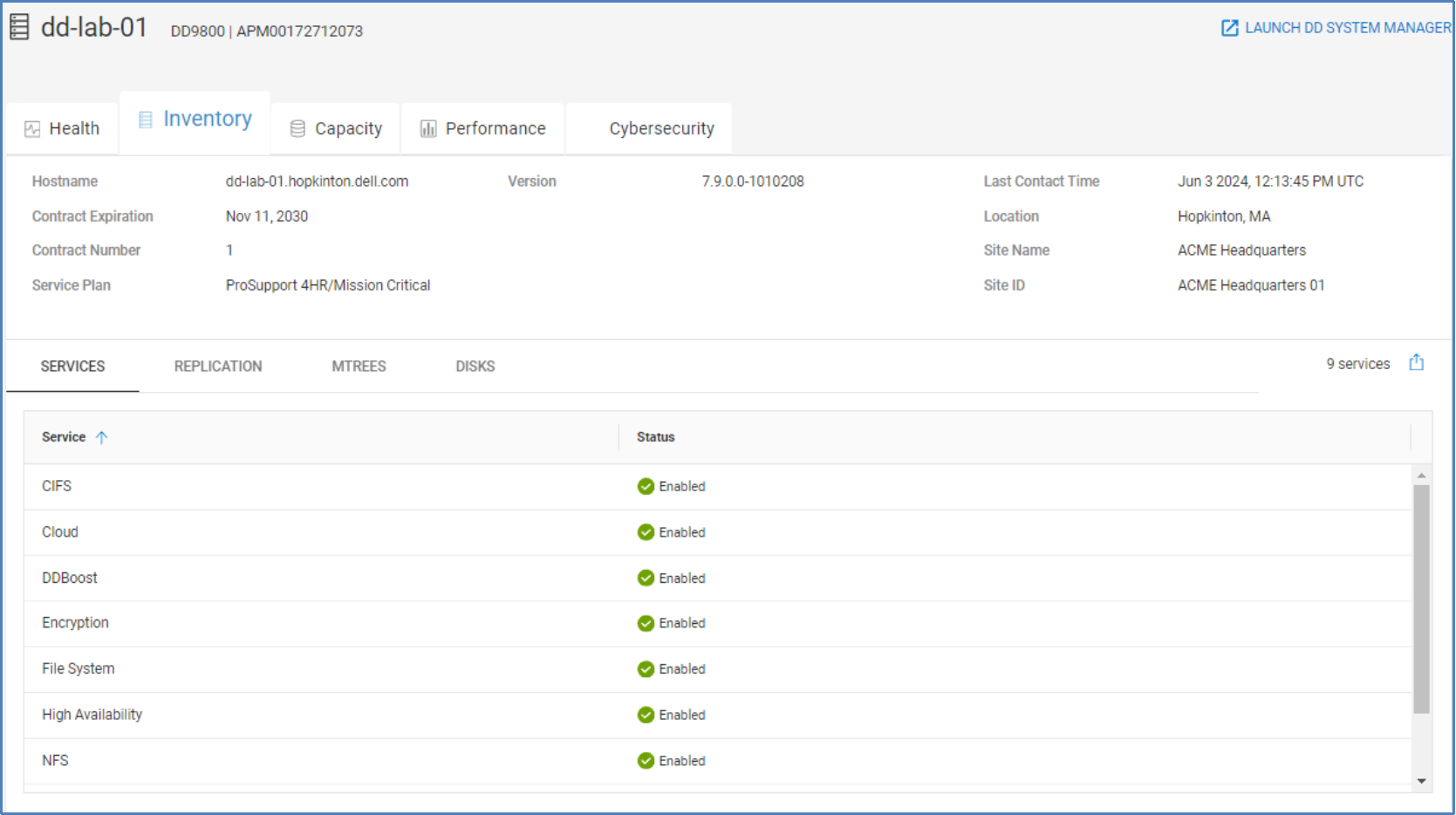Click the export services icon
The width and height of the screenshot is (1456, 815).
click(x=1416, y=362)
